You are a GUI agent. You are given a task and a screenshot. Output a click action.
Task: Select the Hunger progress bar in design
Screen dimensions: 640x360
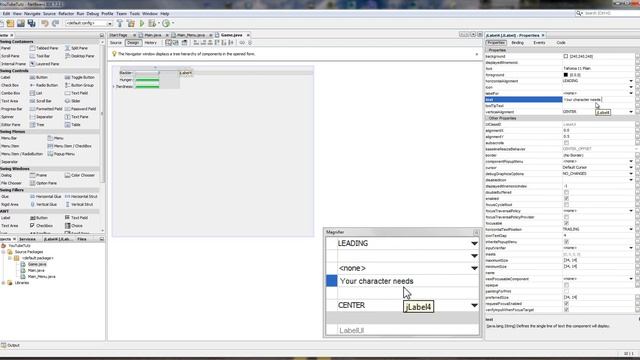147,80
